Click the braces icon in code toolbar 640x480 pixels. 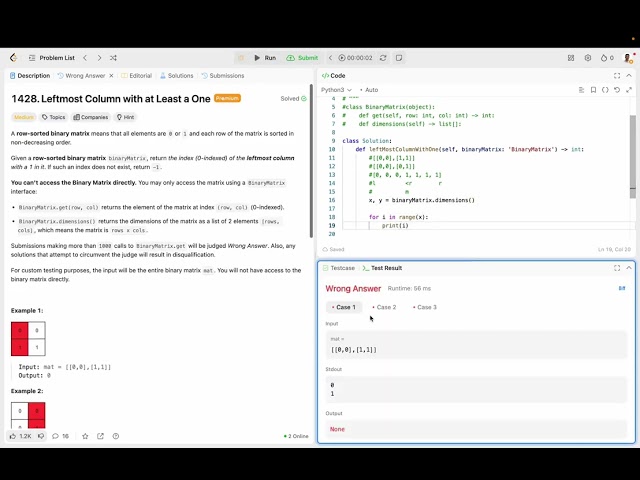coord(605,90)
